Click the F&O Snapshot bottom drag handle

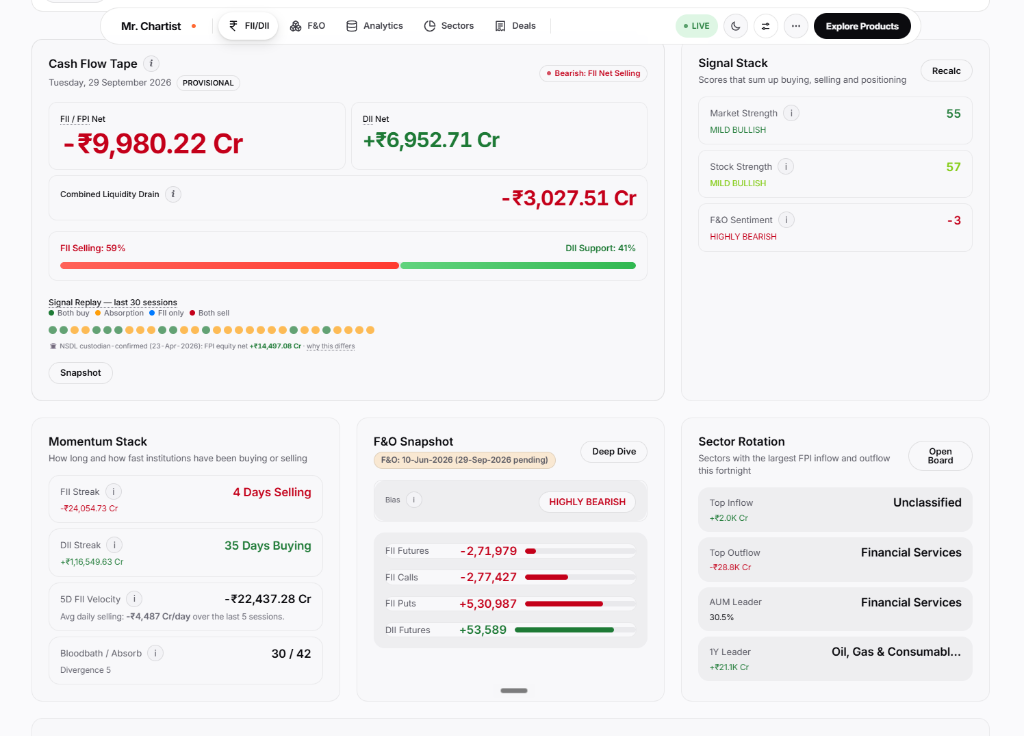pyautogui.click(x=514, y=690)
